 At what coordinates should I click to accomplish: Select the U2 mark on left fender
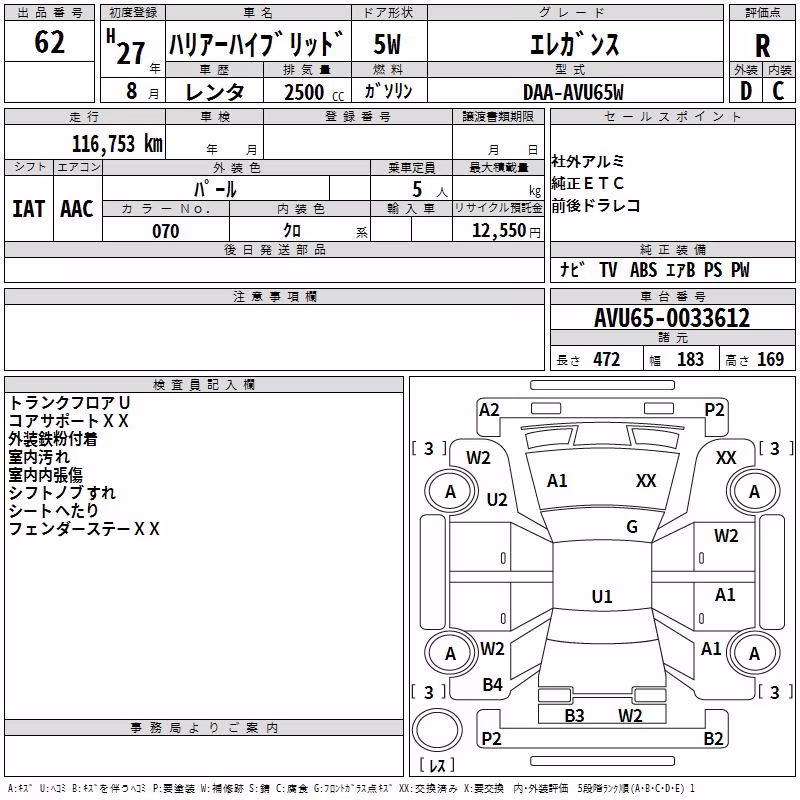point(496,499)
